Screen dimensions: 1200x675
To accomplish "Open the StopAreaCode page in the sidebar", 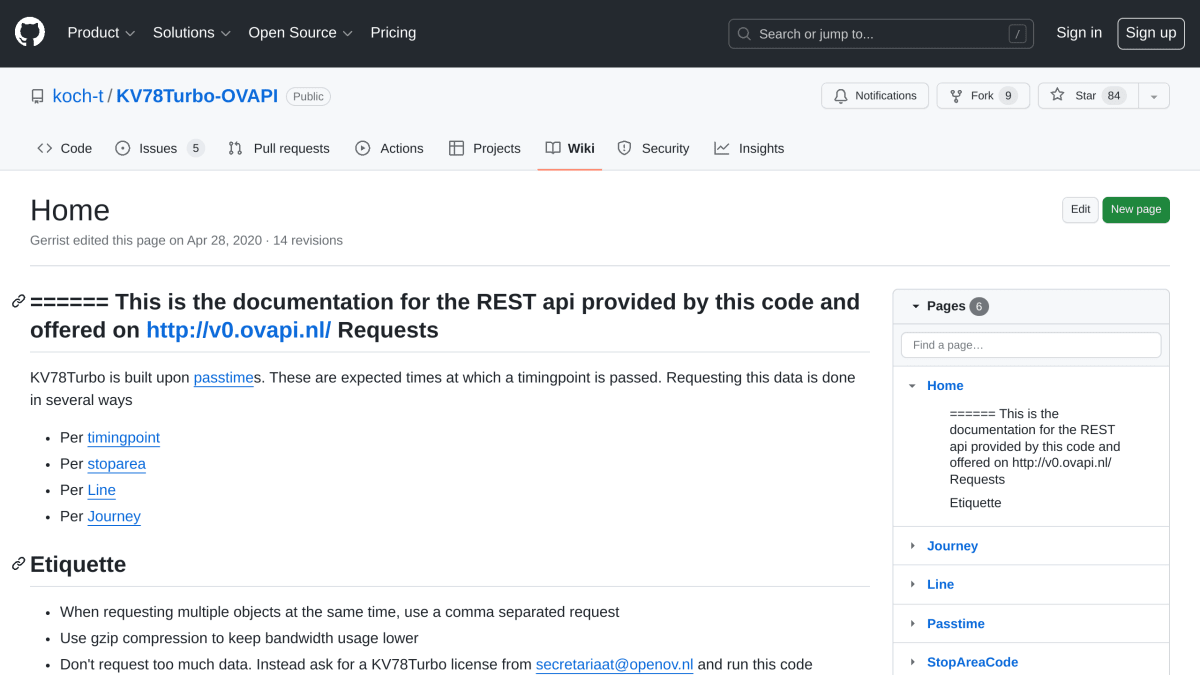I will point(973,662).
